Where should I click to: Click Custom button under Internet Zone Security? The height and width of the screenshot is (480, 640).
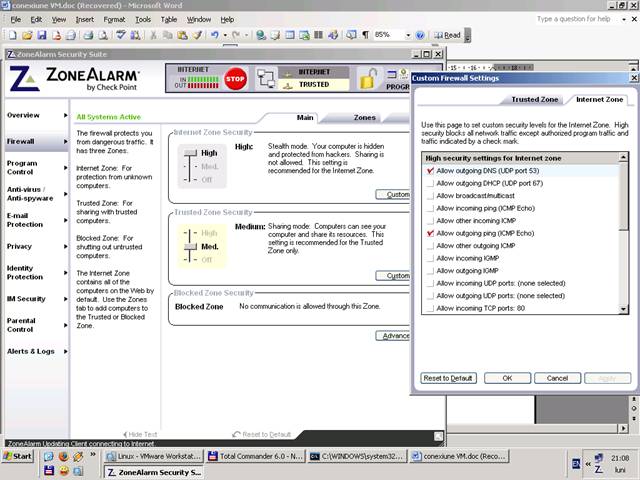pos(393,195)
